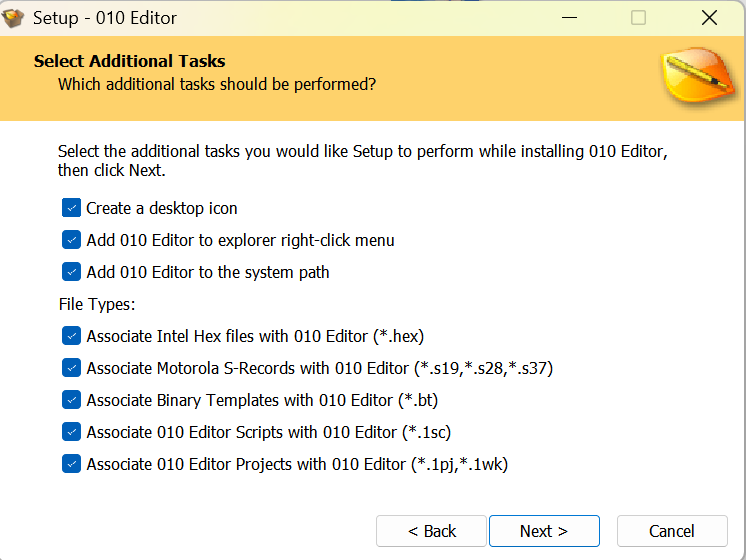746x560 pixels.
Task: Uncheck Associate Binary Templates (*.bt)
Action: click(x=71, y=400)
